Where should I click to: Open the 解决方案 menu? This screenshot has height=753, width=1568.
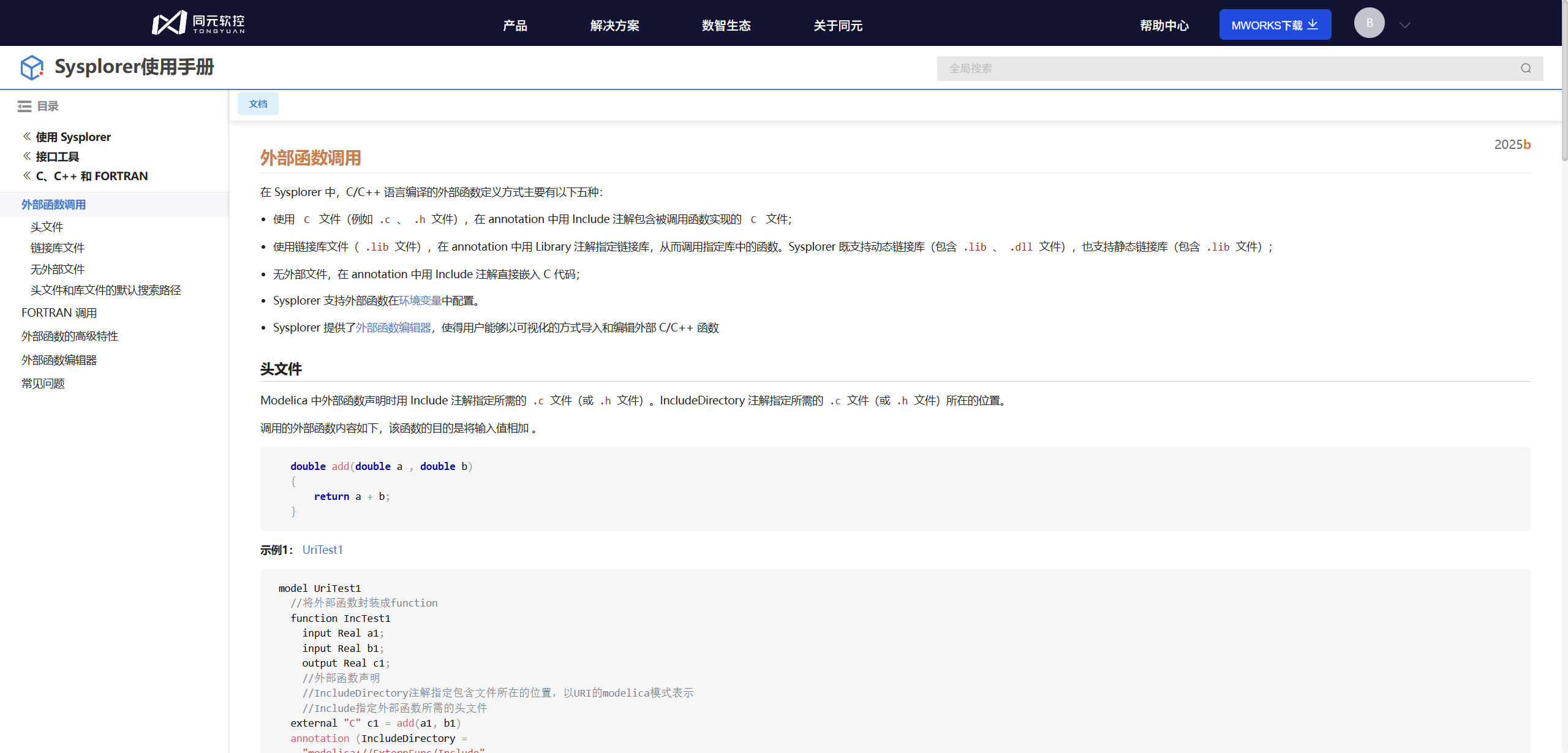pyautogui.click(x=615, y=25)
